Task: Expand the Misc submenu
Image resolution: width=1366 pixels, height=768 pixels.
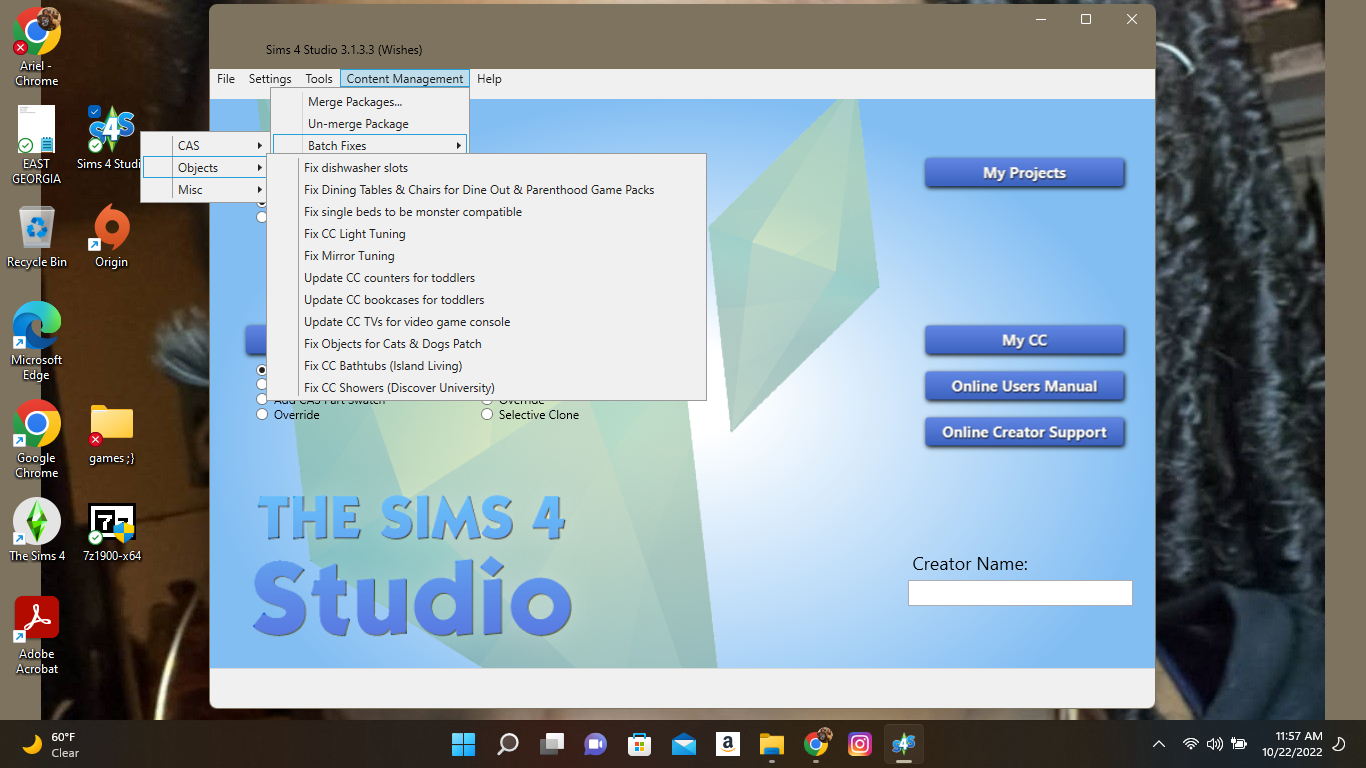Action: (206, 190)
